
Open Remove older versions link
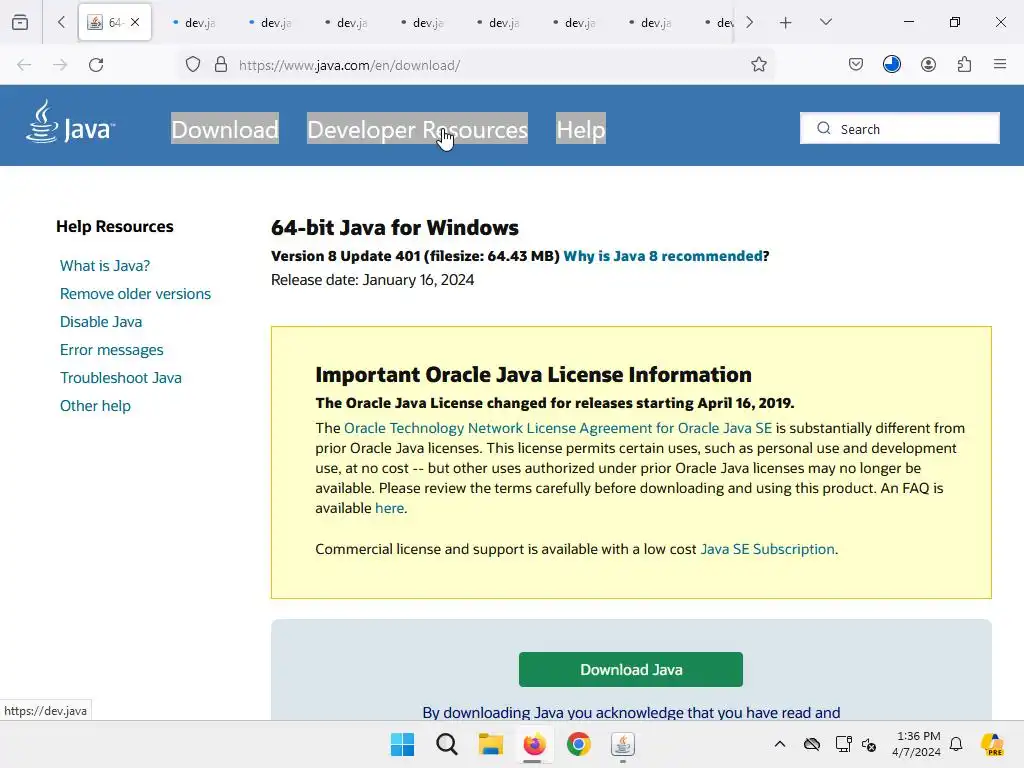click(x=135, y=294)
